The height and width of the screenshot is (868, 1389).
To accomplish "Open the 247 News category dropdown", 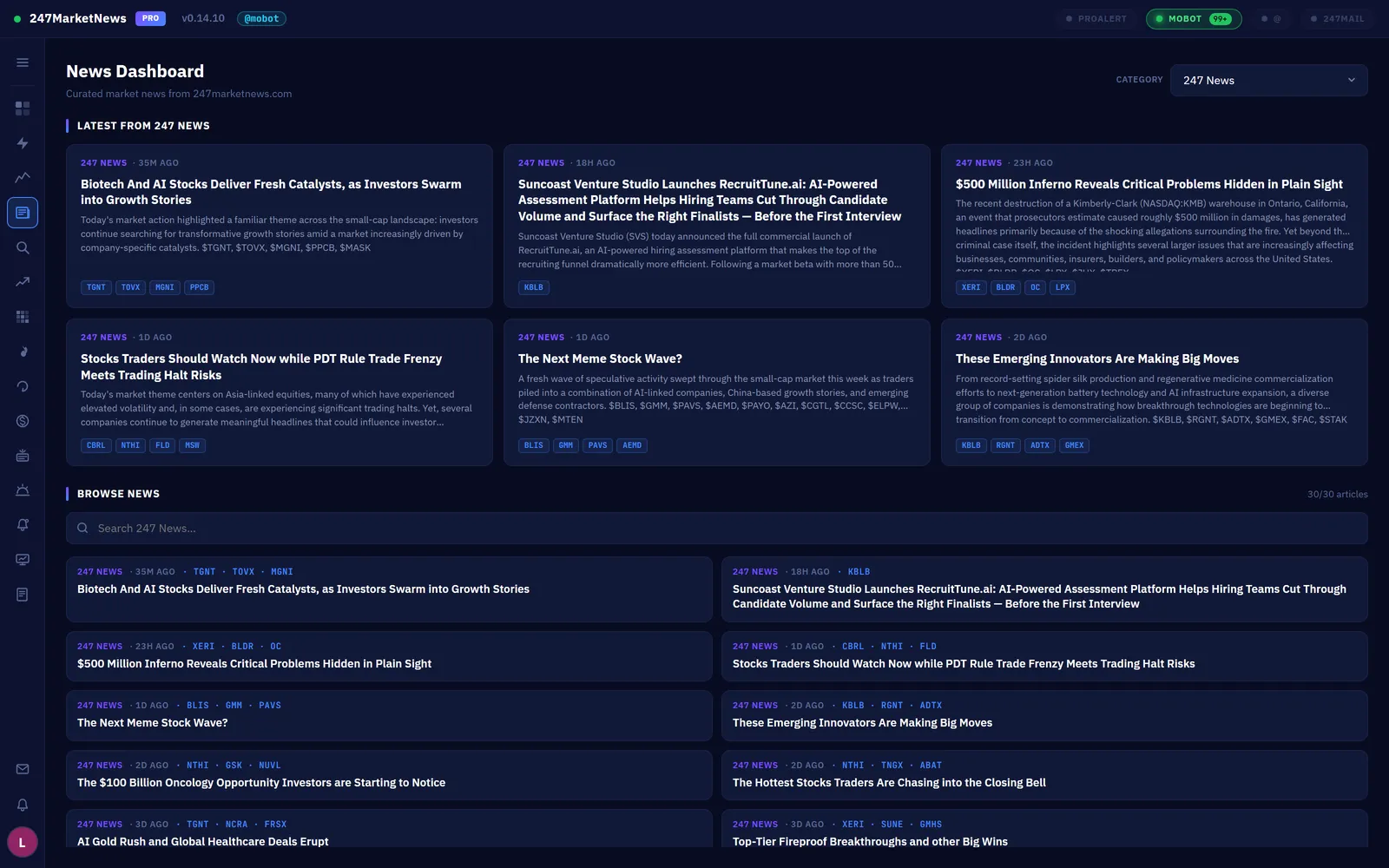I will coord(1268,80).
